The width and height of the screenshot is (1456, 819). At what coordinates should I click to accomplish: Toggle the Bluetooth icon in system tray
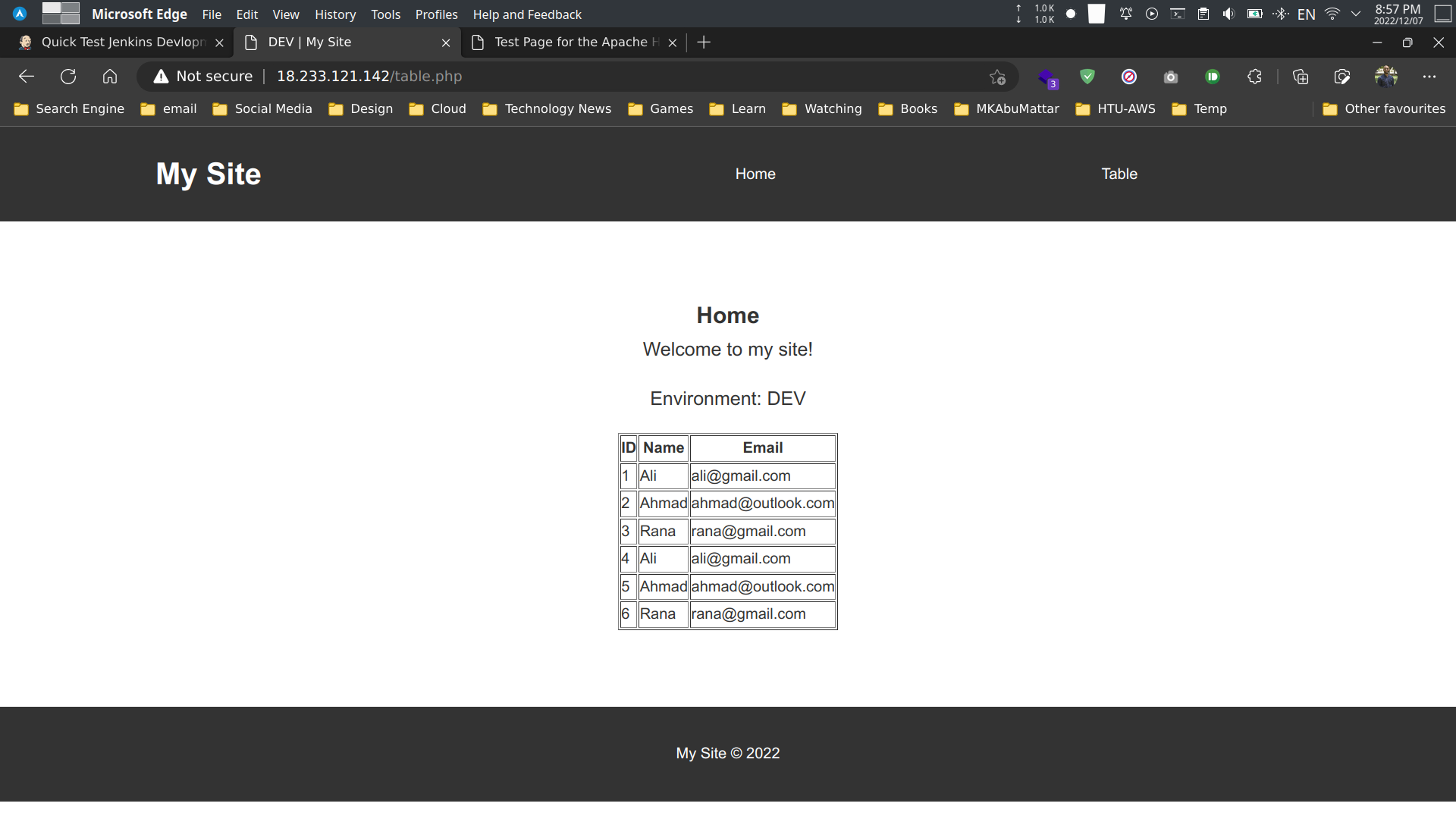pyautogui.click(x=1281, y=13)
